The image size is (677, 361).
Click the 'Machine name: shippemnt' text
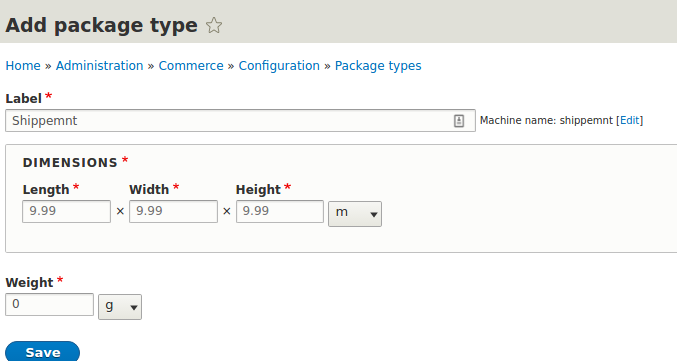546,120
